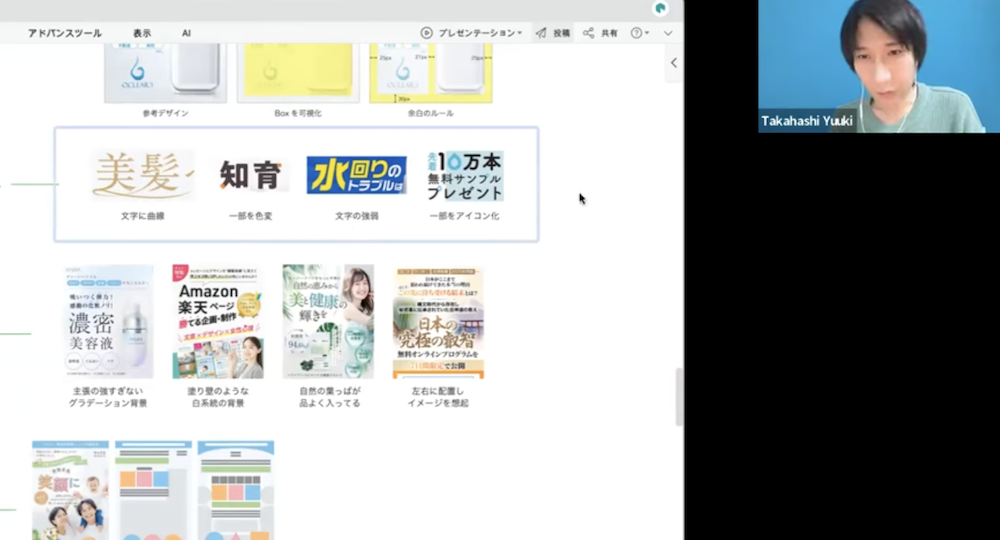Screen dimensions: 1000x540
Task: Open the AI menu
Action: [x=186, y=33]
